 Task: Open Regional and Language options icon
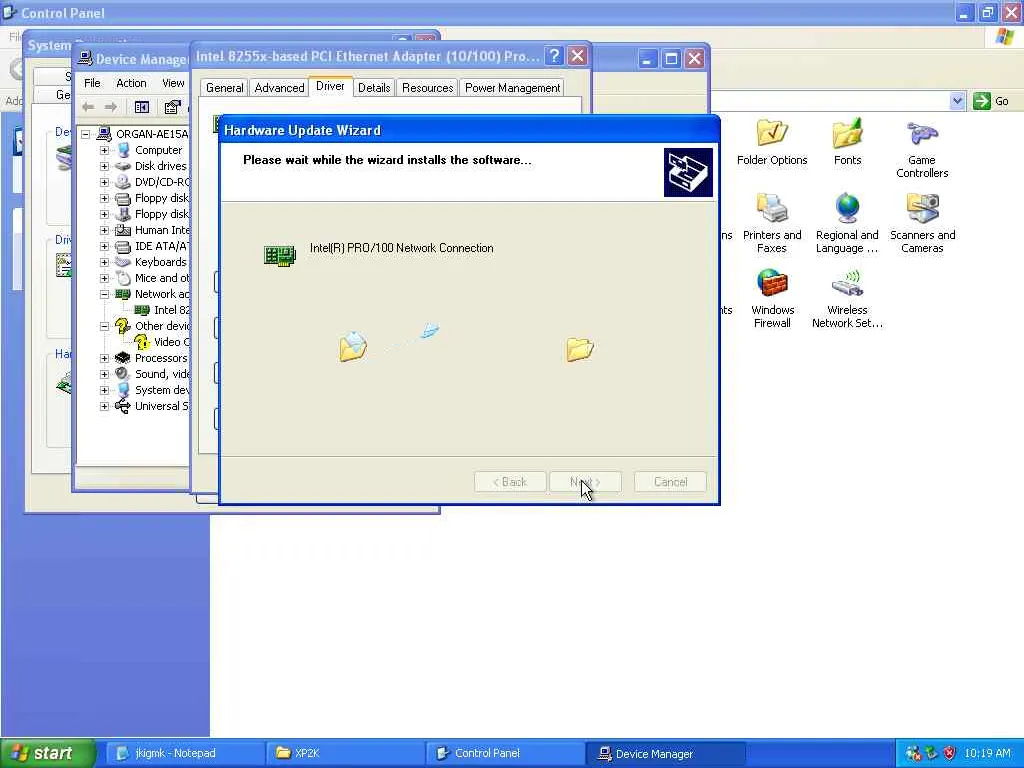(x=847, y=224)
